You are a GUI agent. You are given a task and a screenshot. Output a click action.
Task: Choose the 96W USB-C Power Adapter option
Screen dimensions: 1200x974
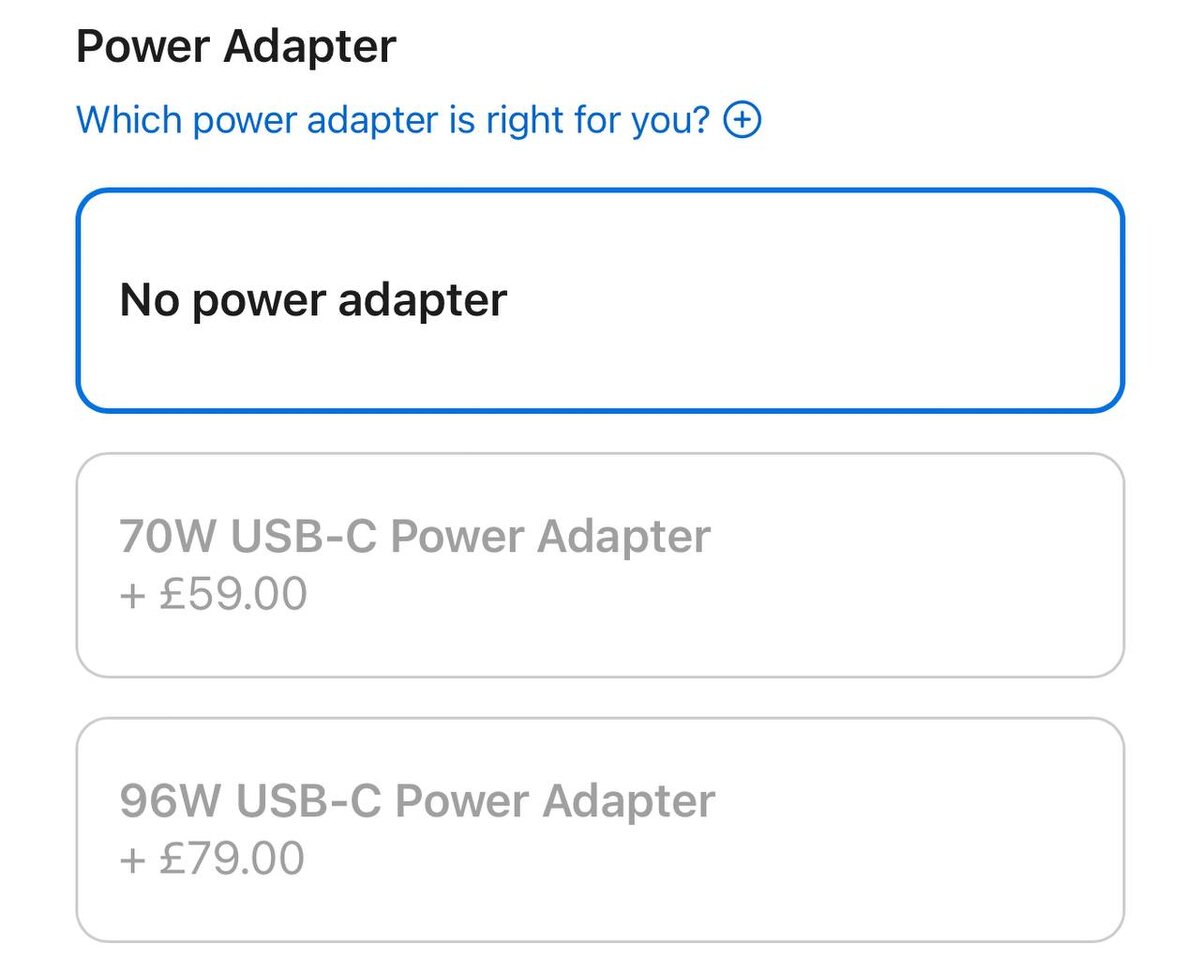[x=600, y=829]
